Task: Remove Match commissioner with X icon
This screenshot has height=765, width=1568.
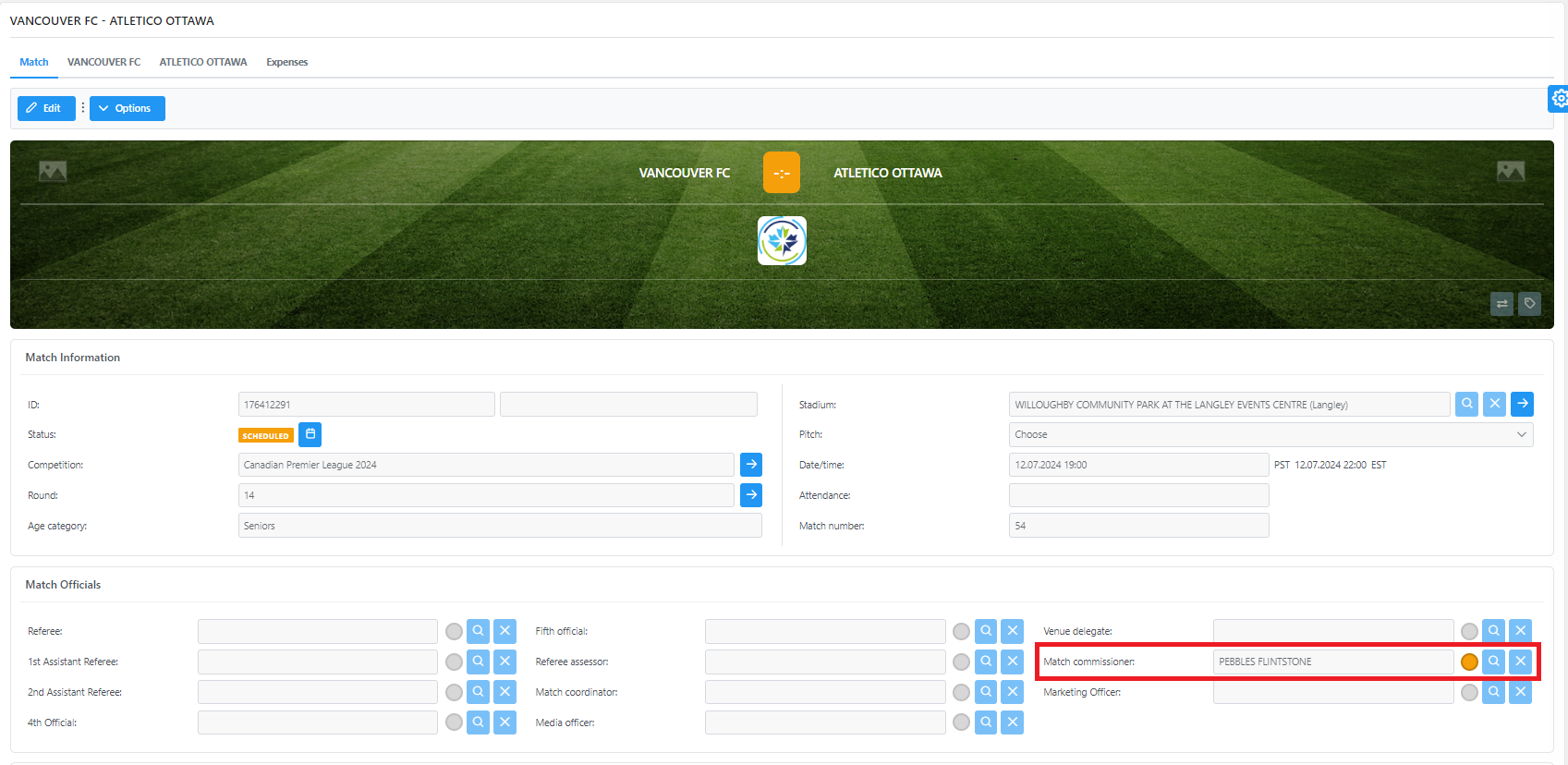Action: tap(1520, 662)
